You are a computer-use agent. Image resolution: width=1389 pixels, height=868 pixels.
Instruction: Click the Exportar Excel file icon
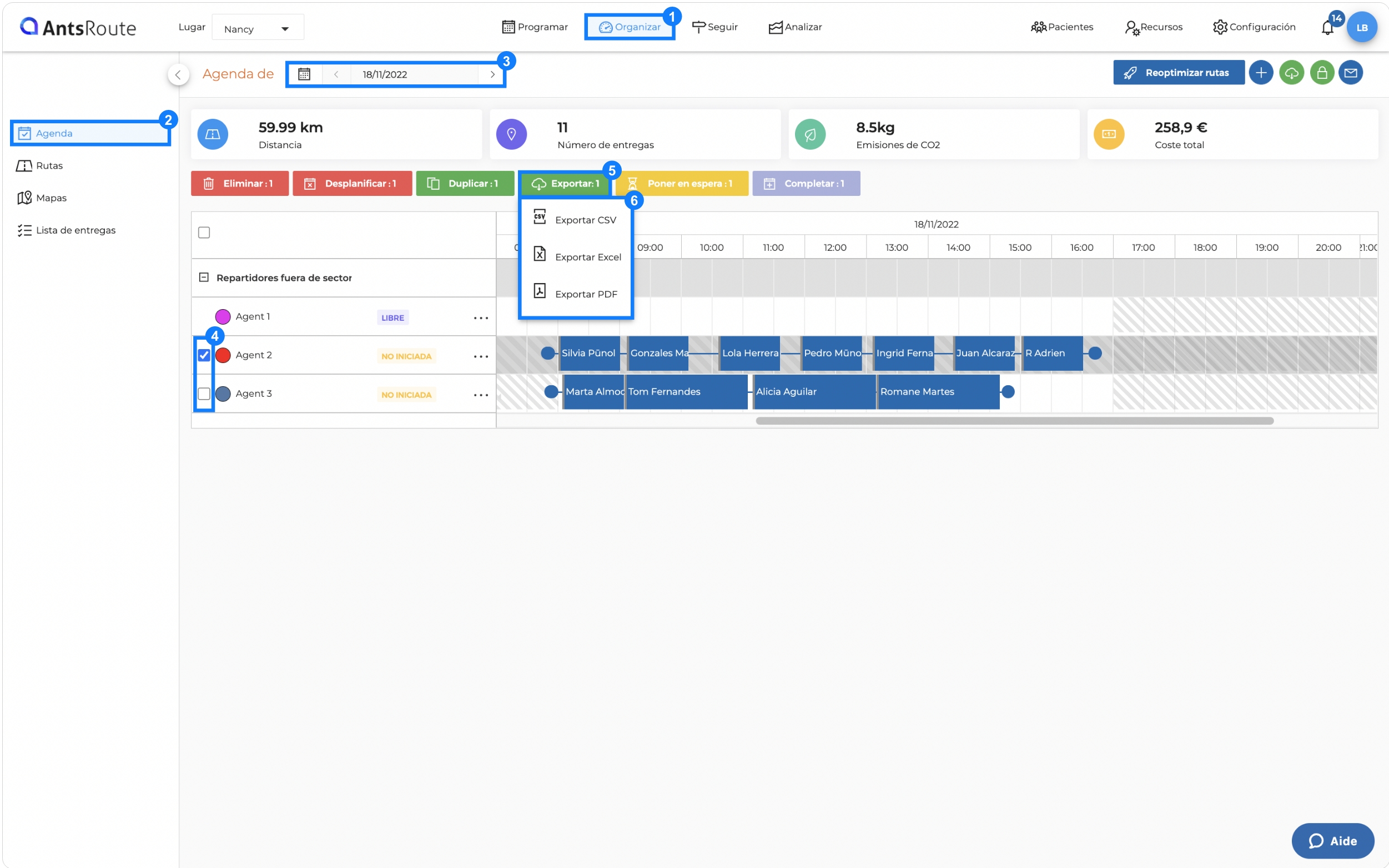coord(540,253)
